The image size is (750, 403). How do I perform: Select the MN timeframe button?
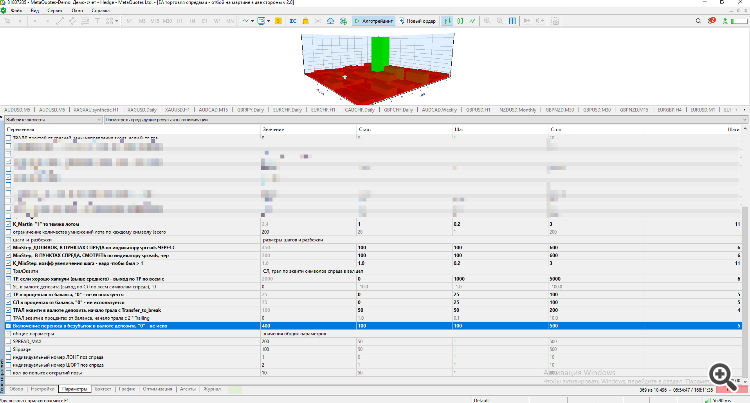(230, 21)
